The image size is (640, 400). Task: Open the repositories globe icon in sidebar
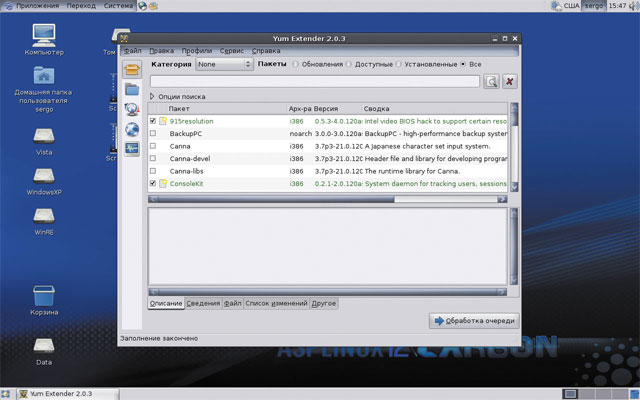coord(132,129)
